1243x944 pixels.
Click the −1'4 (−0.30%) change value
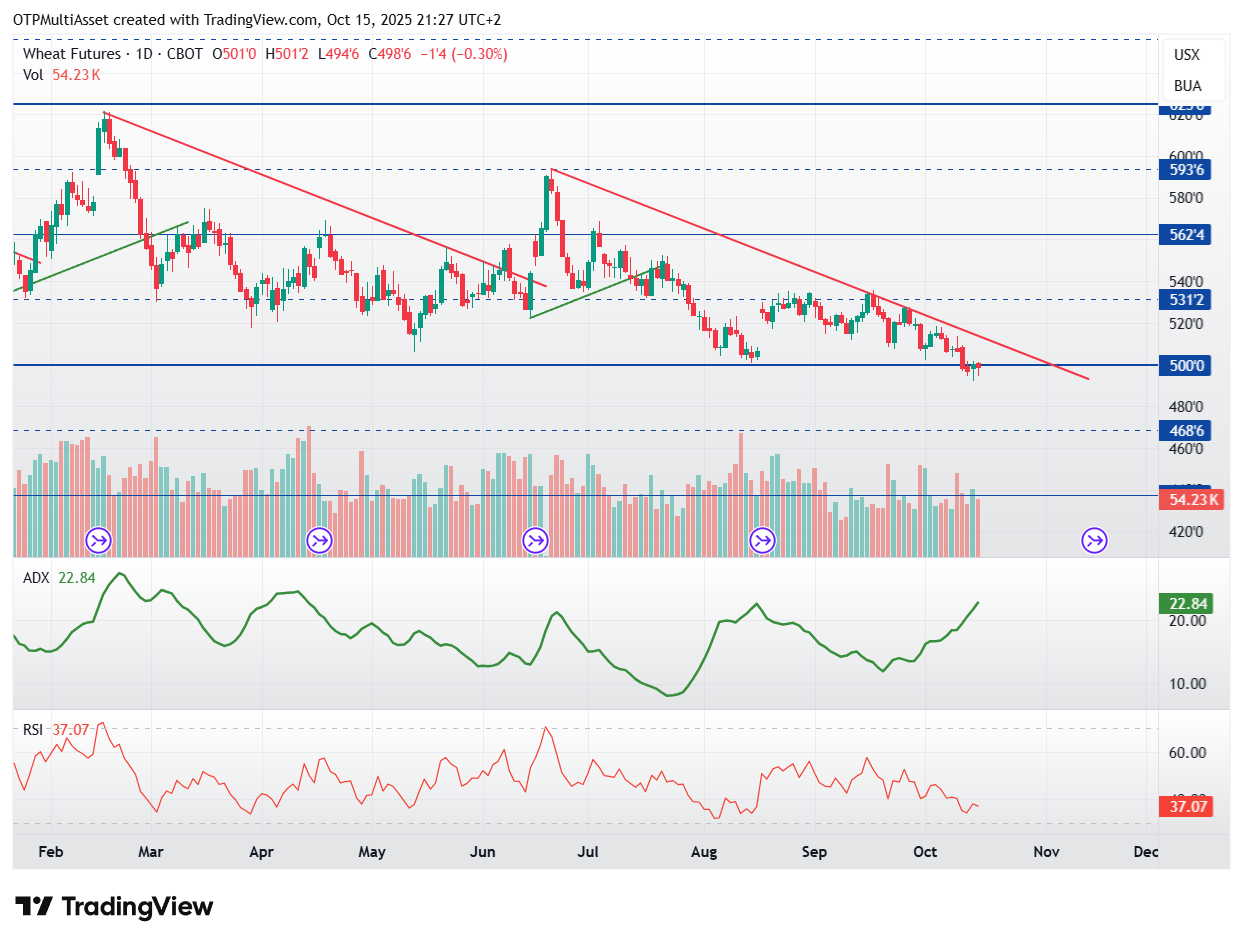click(x=464, y=54)
